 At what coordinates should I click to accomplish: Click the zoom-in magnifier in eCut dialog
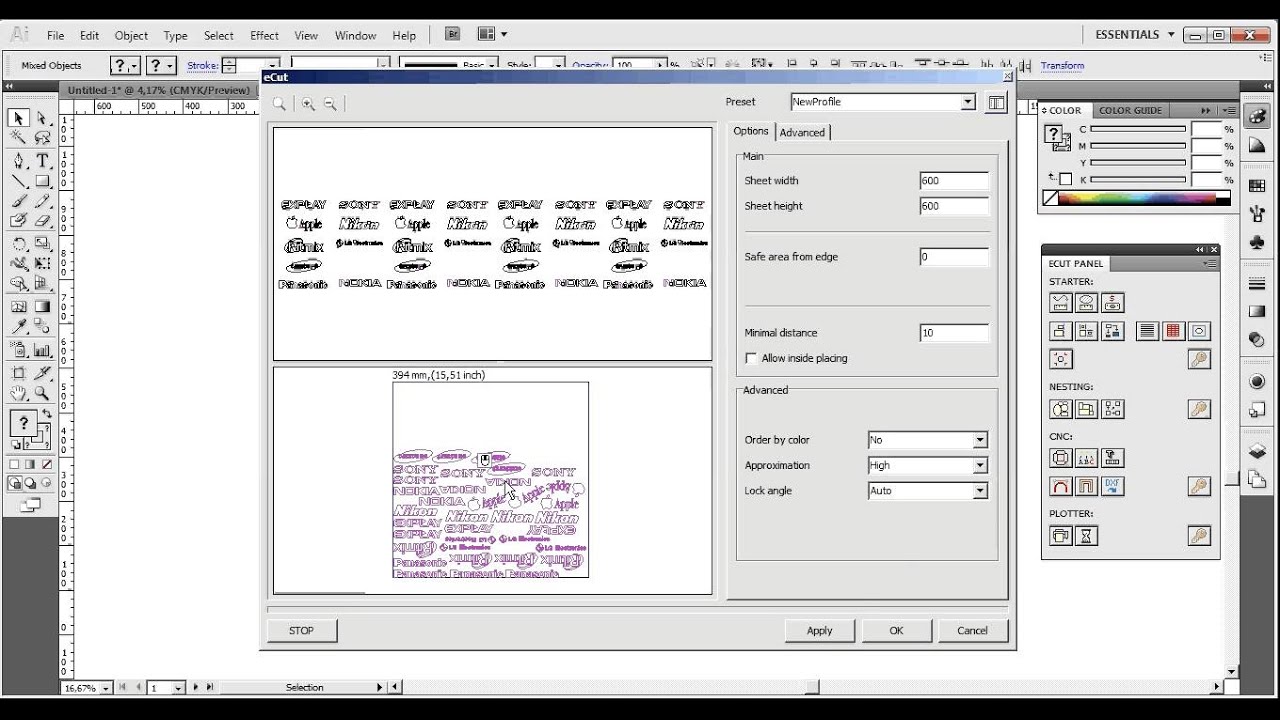coord(308,103)
